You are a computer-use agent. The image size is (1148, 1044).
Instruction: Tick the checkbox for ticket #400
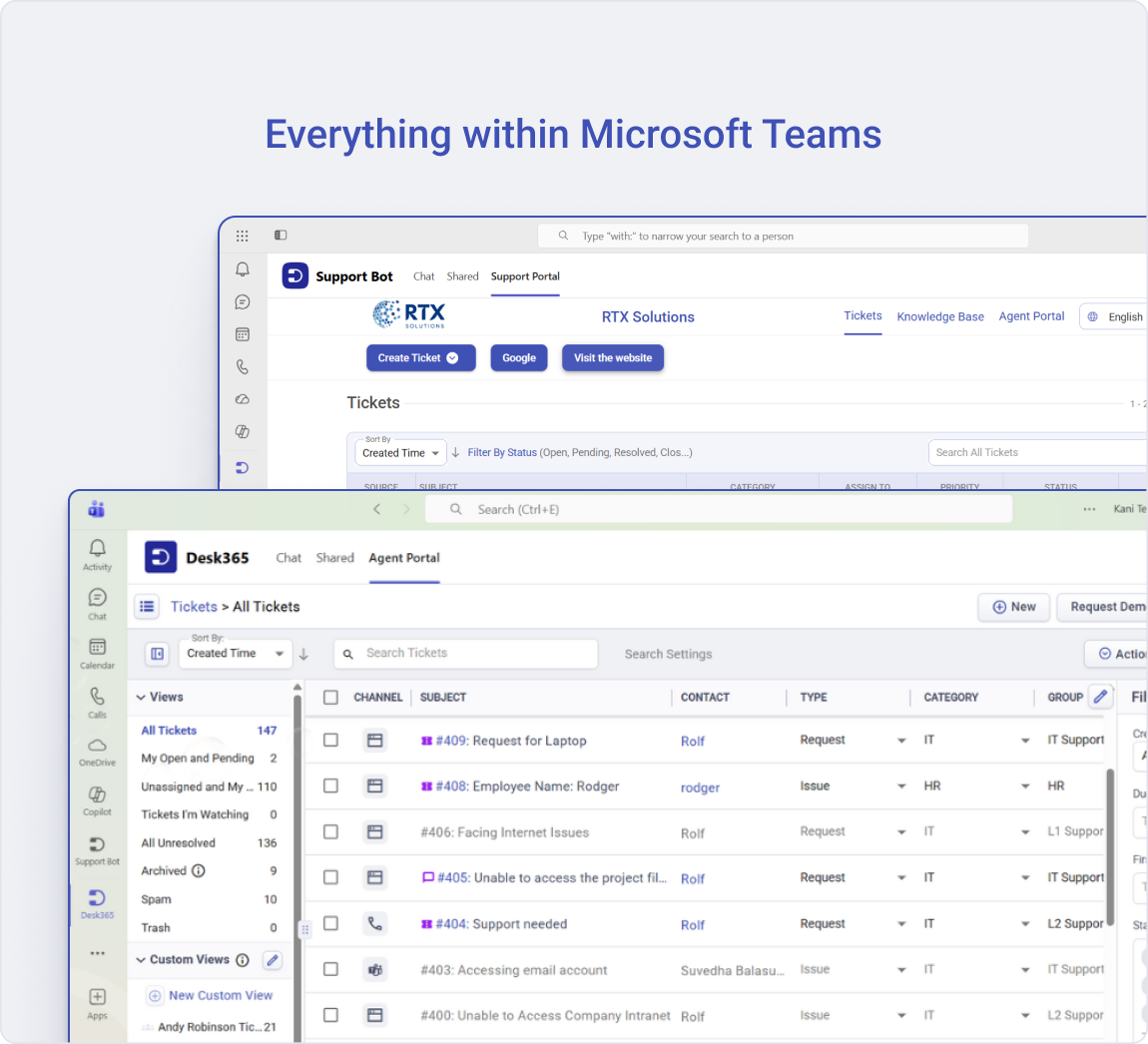(331, 1015)
